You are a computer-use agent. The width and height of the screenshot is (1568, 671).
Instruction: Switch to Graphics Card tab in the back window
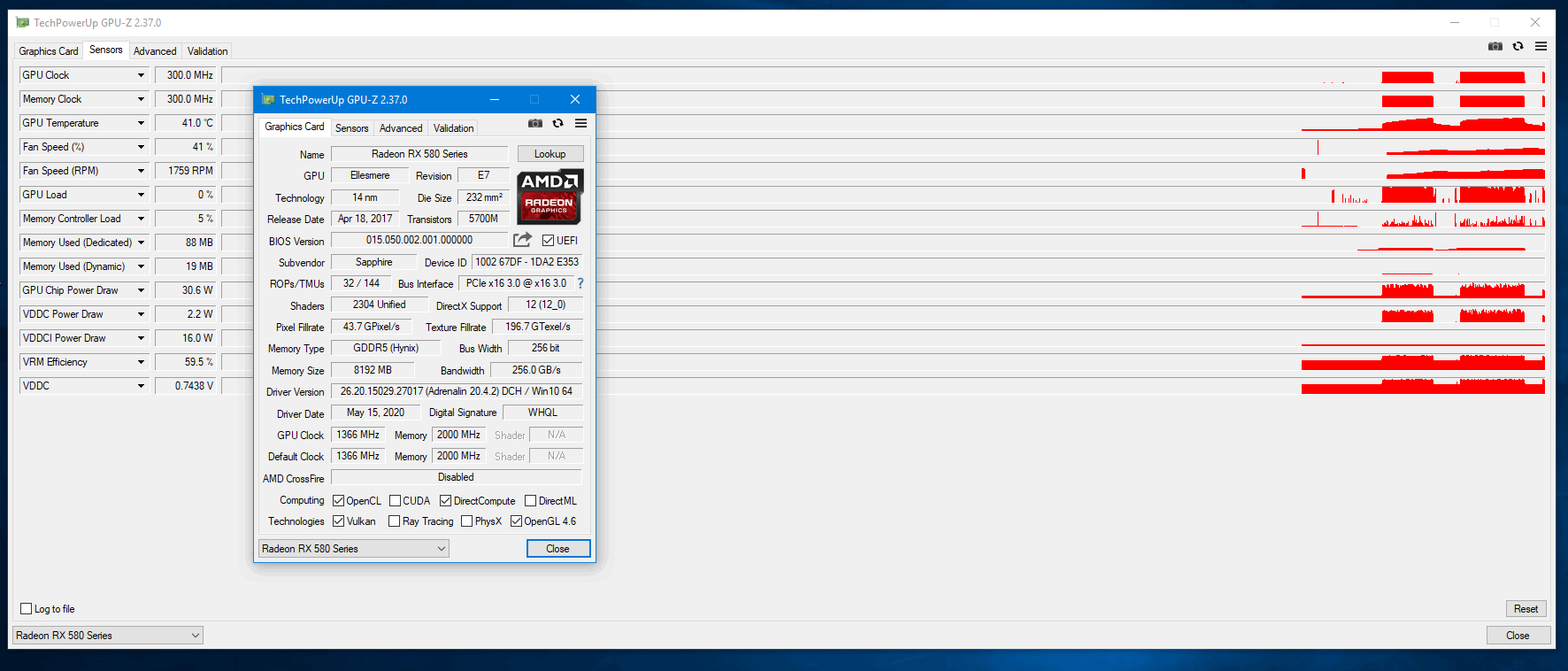pos(49,51)
